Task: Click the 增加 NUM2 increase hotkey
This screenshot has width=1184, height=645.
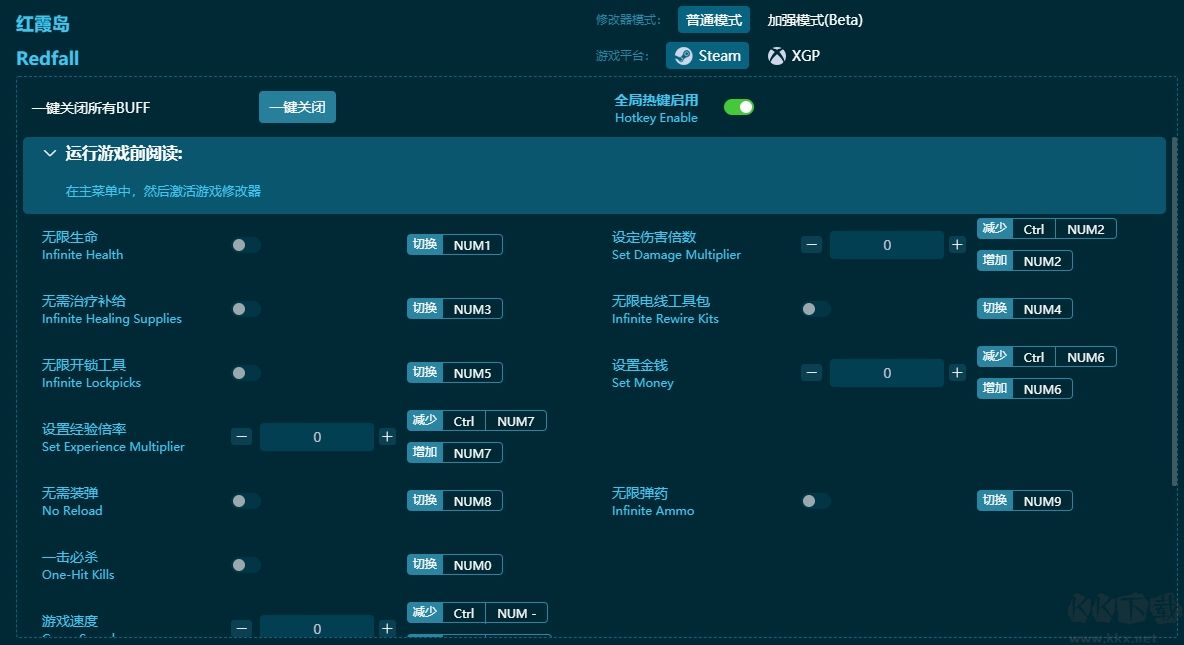Action: [1025, 261]
